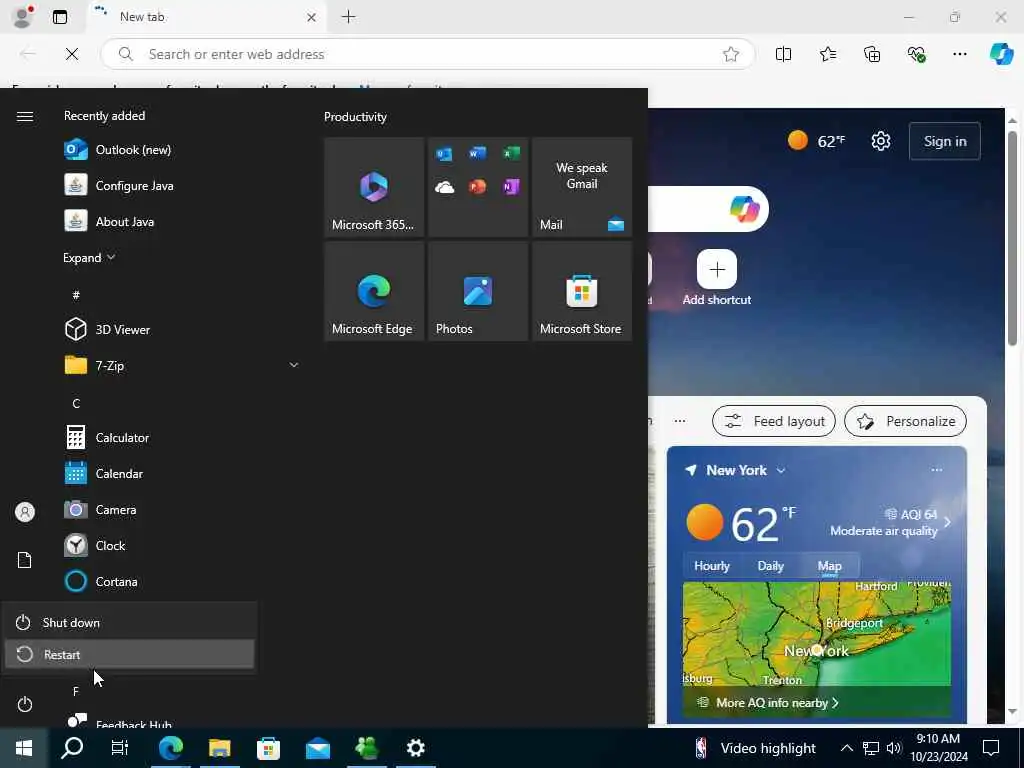Open Browser essentials heart icon
The height and width of the screenshot is (768, 1024).
tap(916, 54)
